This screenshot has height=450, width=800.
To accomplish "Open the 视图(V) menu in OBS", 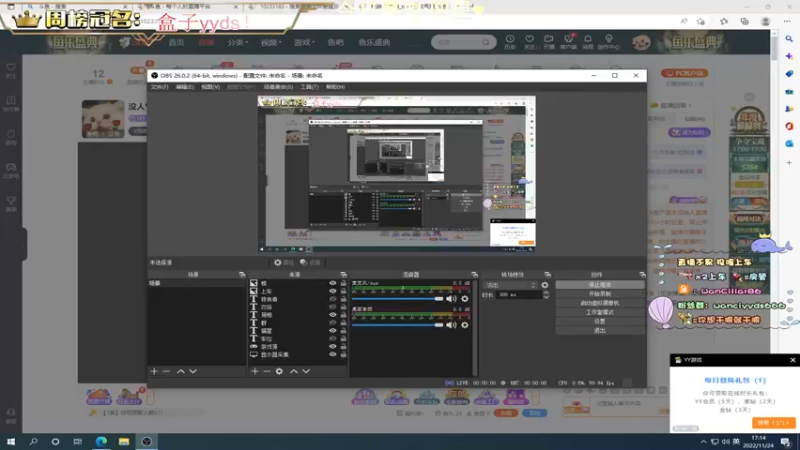I will point(210,87).
